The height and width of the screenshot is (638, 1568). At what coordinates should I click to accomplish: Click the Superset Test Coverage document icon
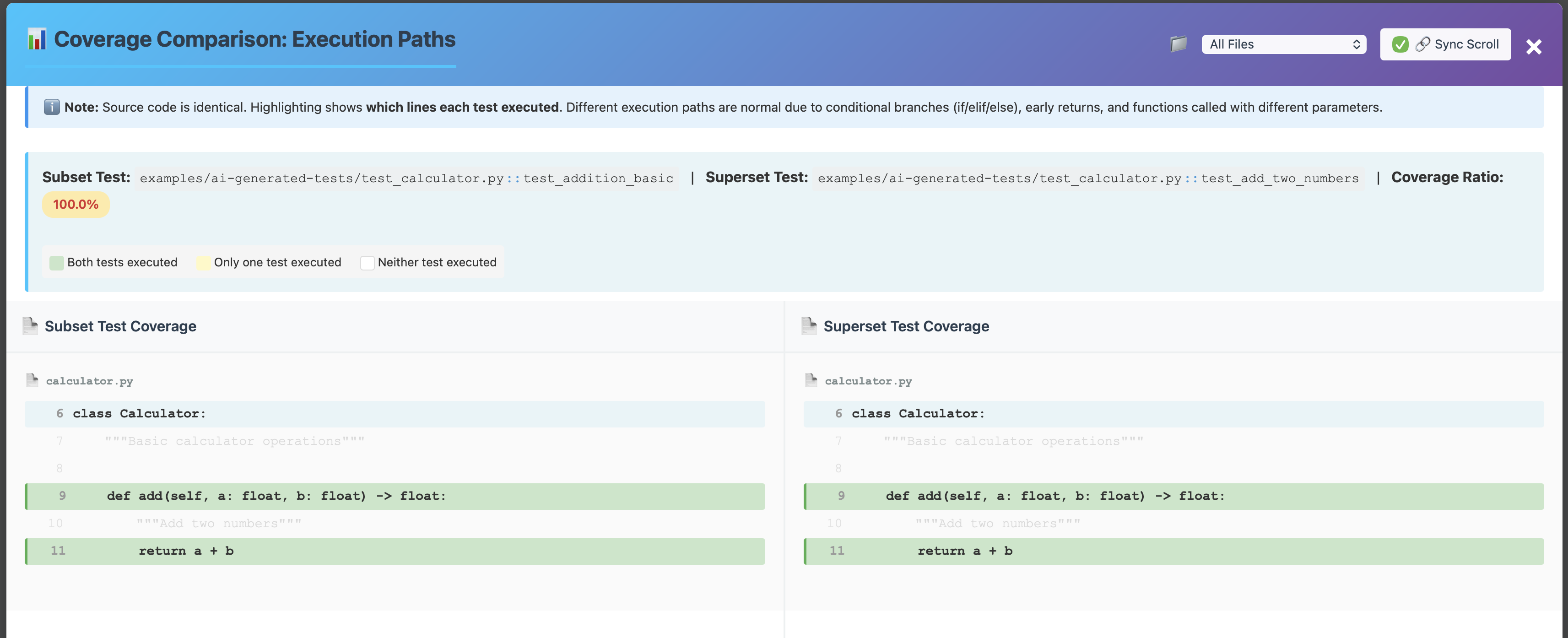tap(809, 326)
